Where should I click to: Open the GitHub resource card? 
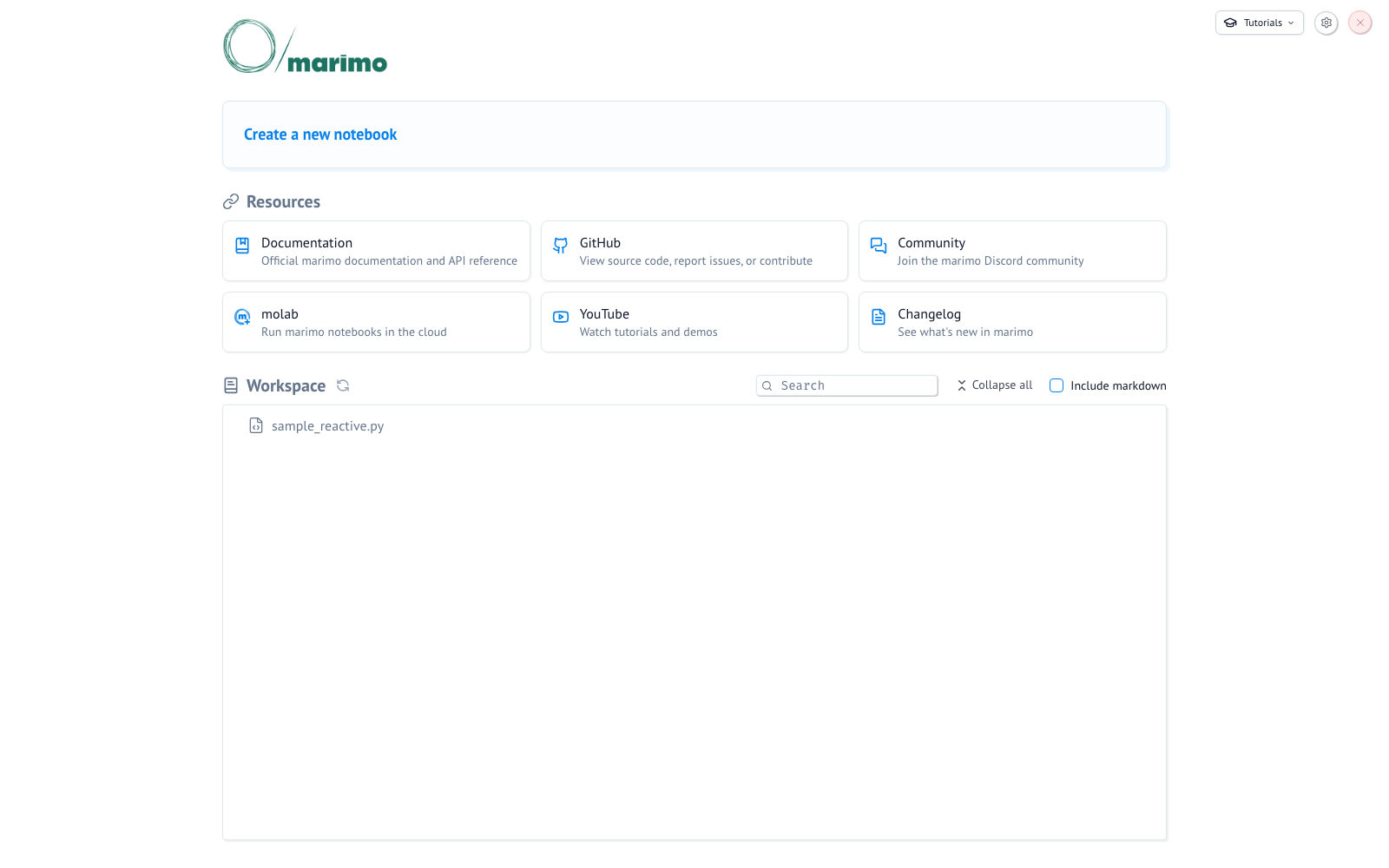point(694,251)
